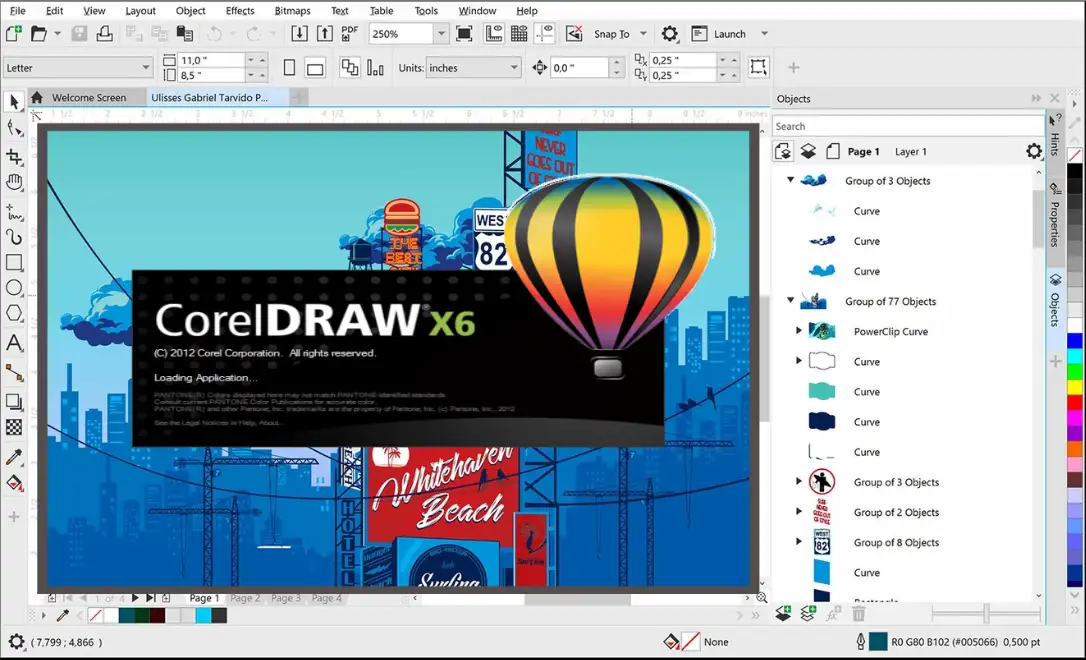Open the Options gear in toolbar

coord(669,33)
